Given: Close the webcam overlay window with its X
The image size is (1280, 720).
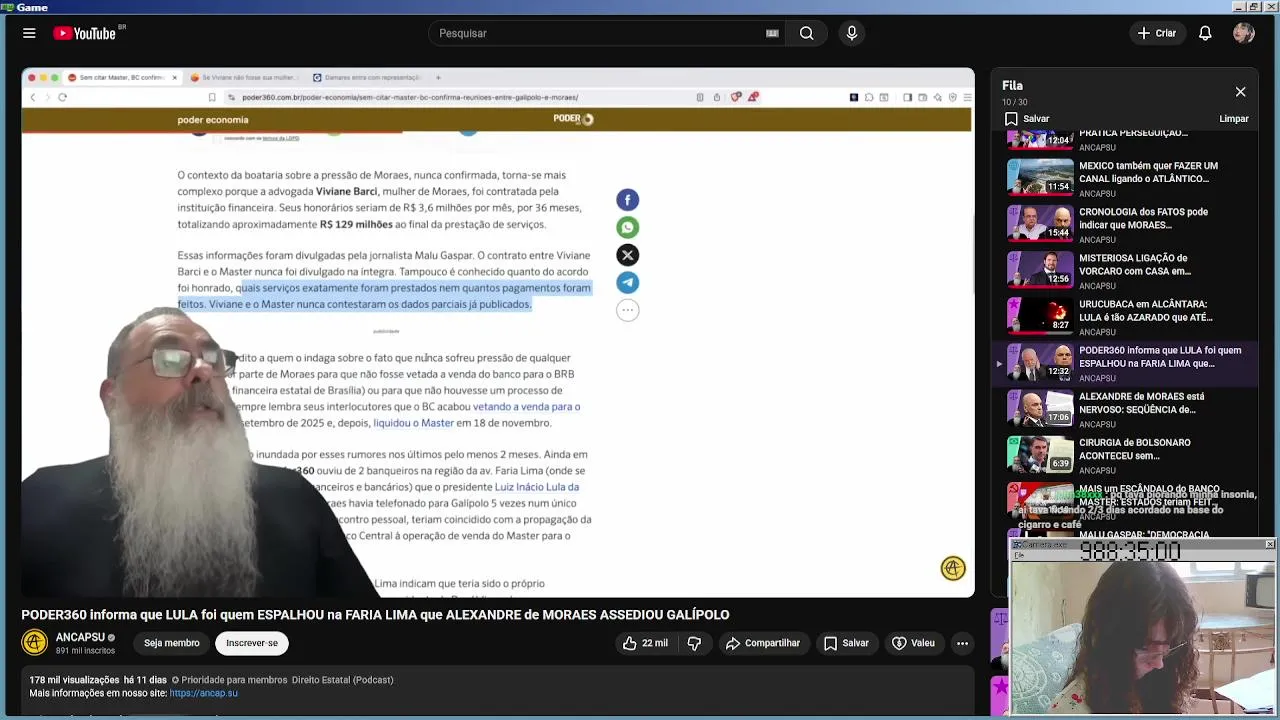Looking at the screenshot, I should (1269, 545).
